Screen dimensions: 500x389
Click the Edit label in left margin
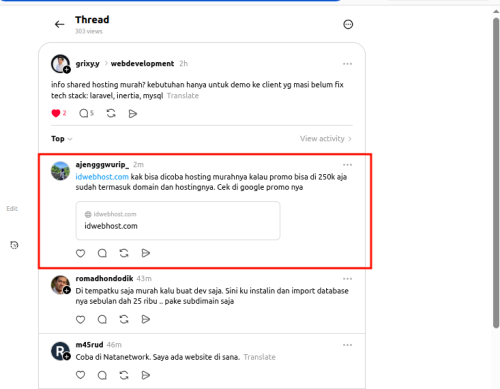pyautogui.click(x=12, y=209)
